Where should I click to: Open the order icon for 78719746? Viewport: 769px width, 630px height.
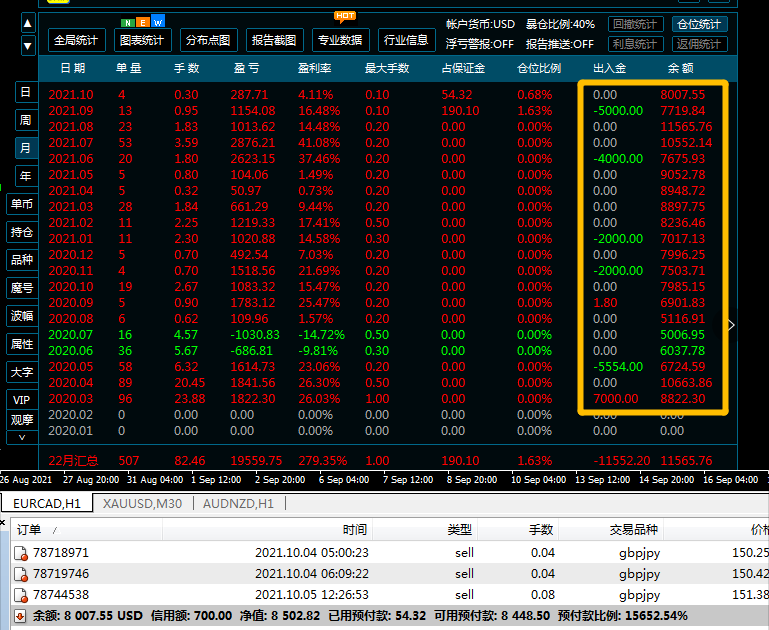[x=21, y=574]
